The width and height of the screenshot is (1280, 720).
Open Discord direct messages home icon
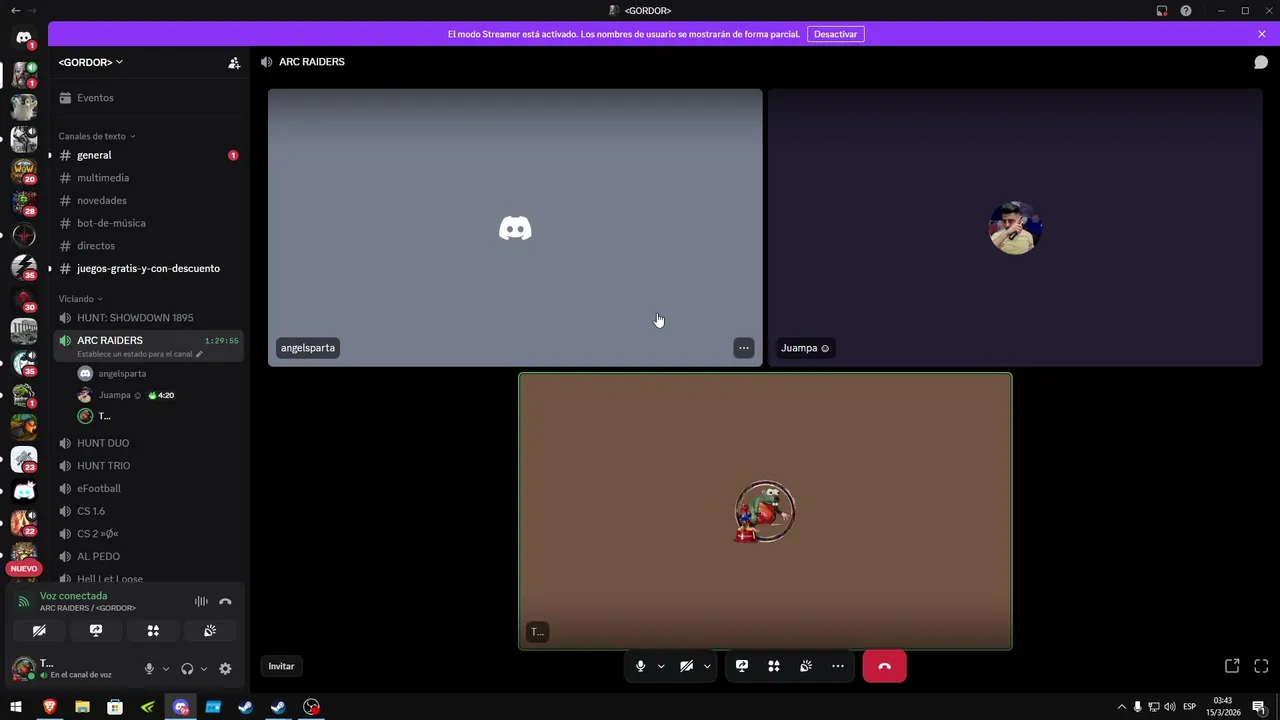24,37
